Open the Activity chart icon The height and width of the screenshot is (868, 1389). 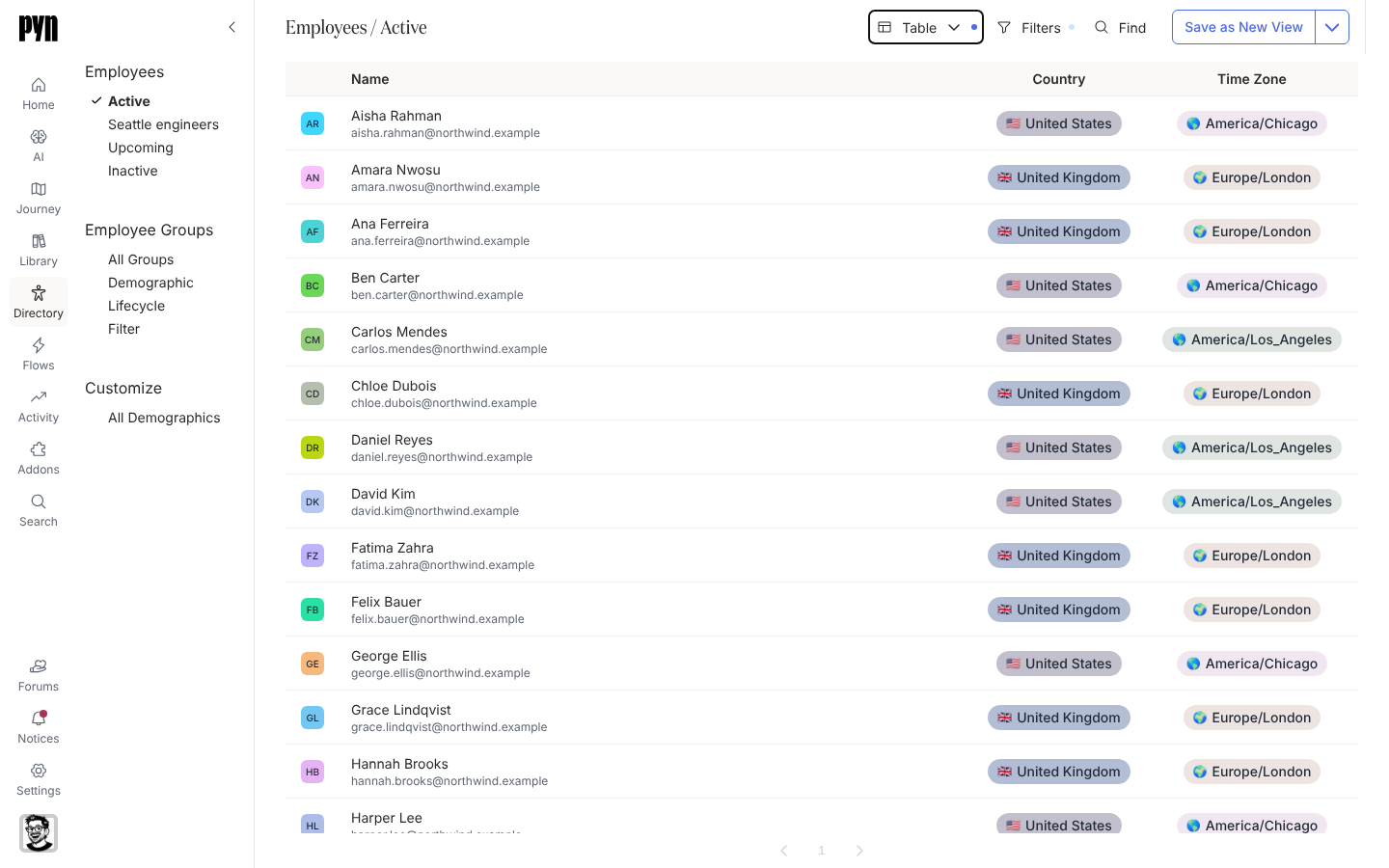[39, 397]
